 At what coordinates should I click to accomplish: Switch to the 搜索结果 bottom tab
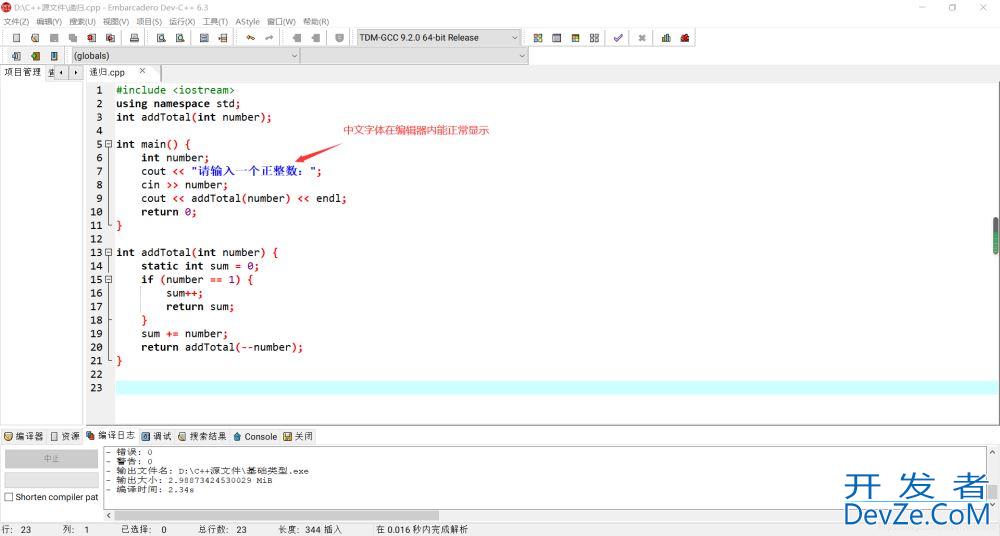pos(202,436)
